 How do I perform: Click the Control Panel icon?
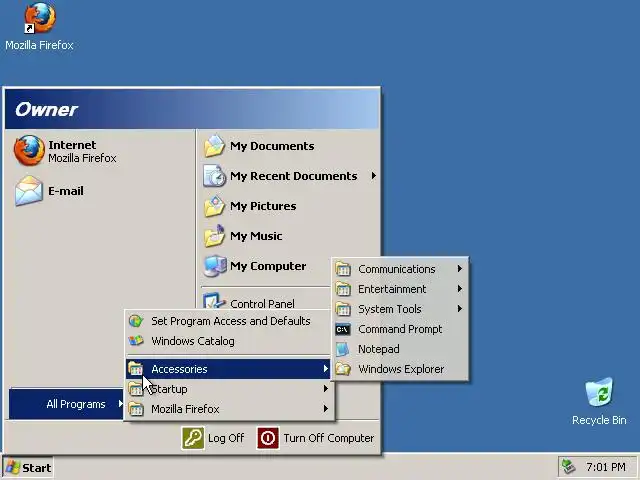(214, 300)
